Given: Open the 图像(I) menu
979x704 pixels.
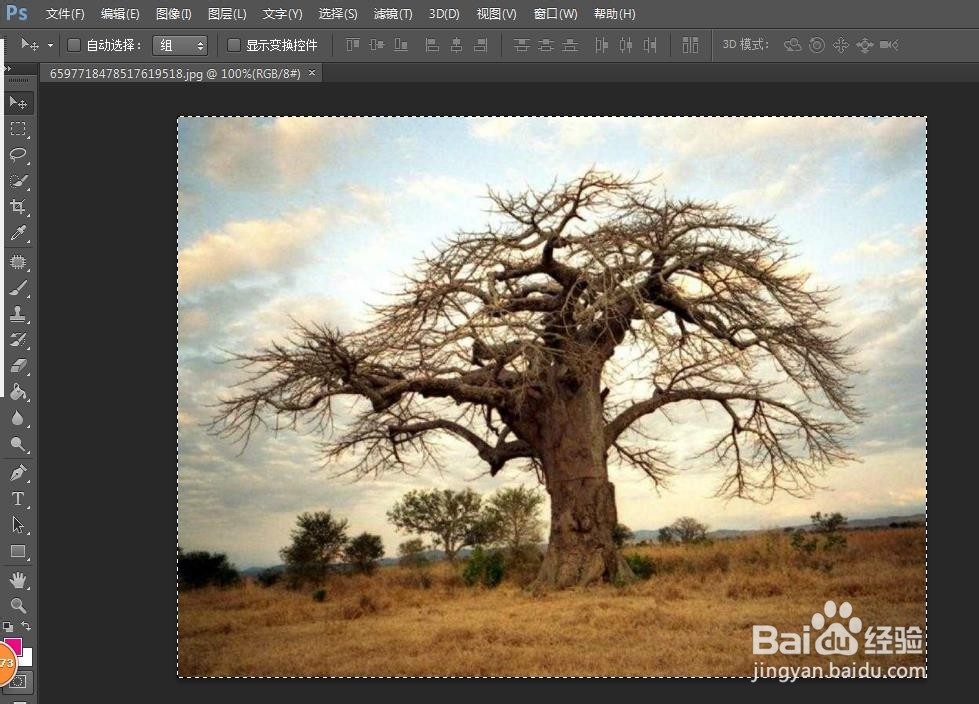Looking at the screenshot, I should (x=174, y=14).
